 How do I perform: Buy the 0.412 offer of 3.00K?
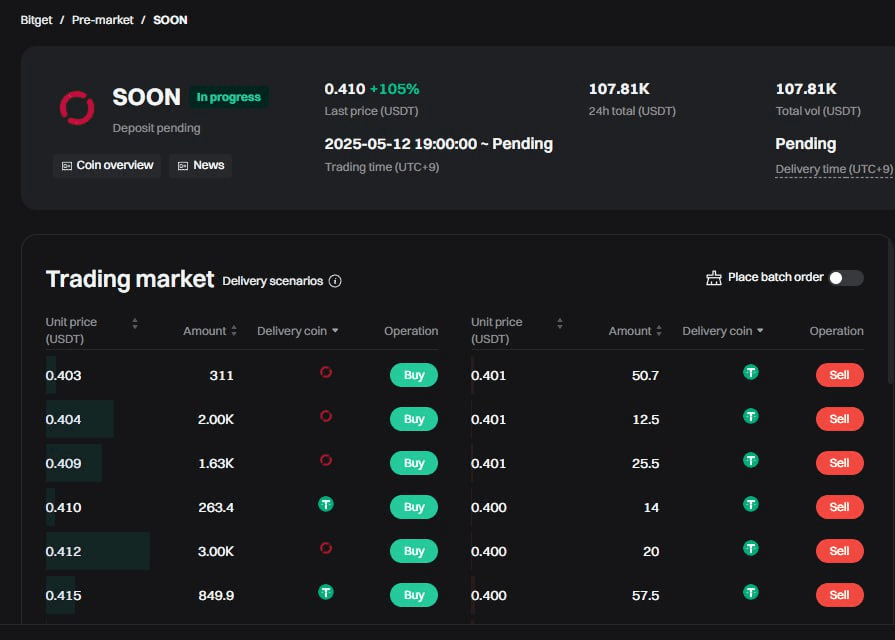click(x=414, y=551)
